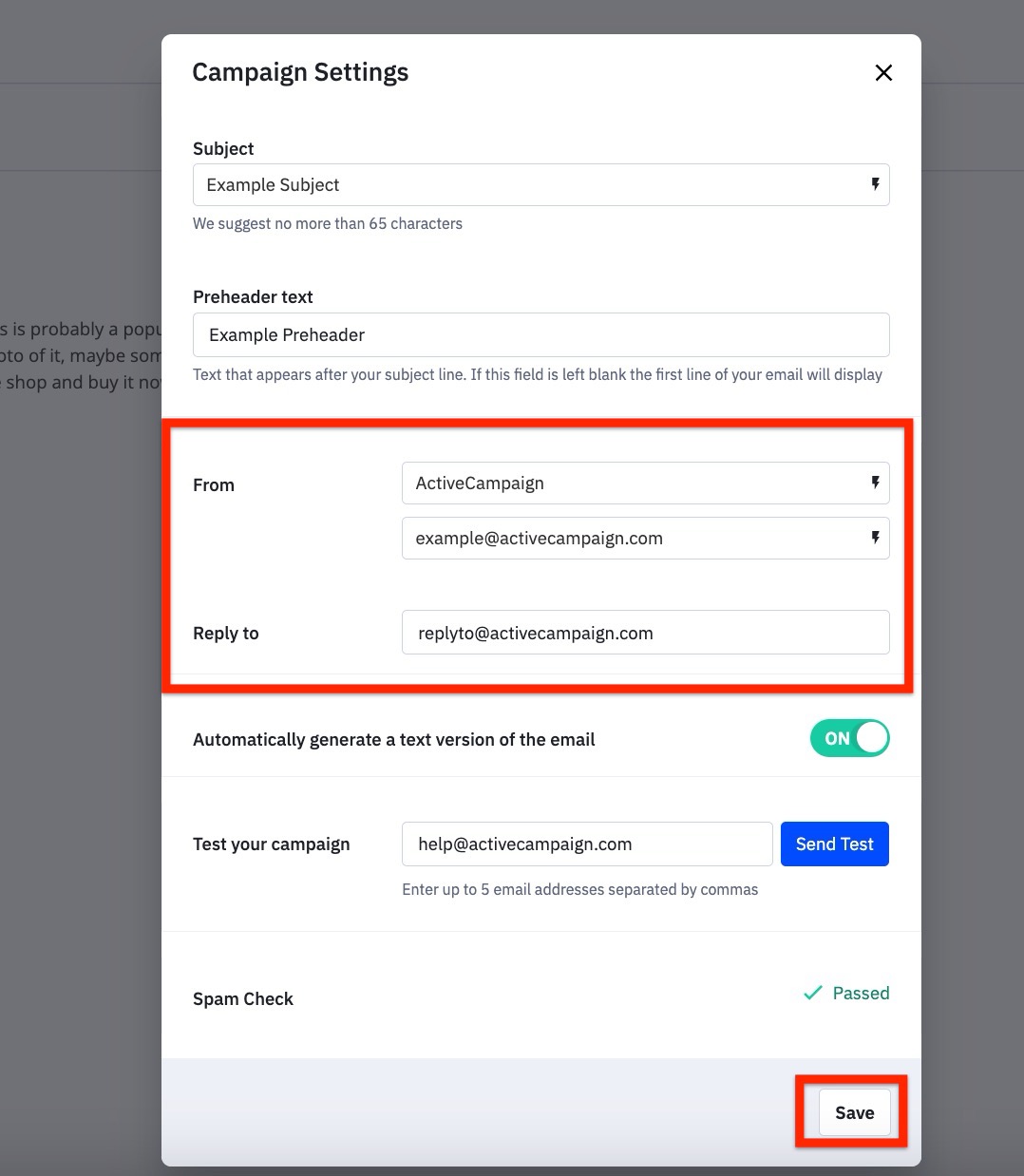
Task: Open personalization tags for Subject field
Action: tap(875, 184)
